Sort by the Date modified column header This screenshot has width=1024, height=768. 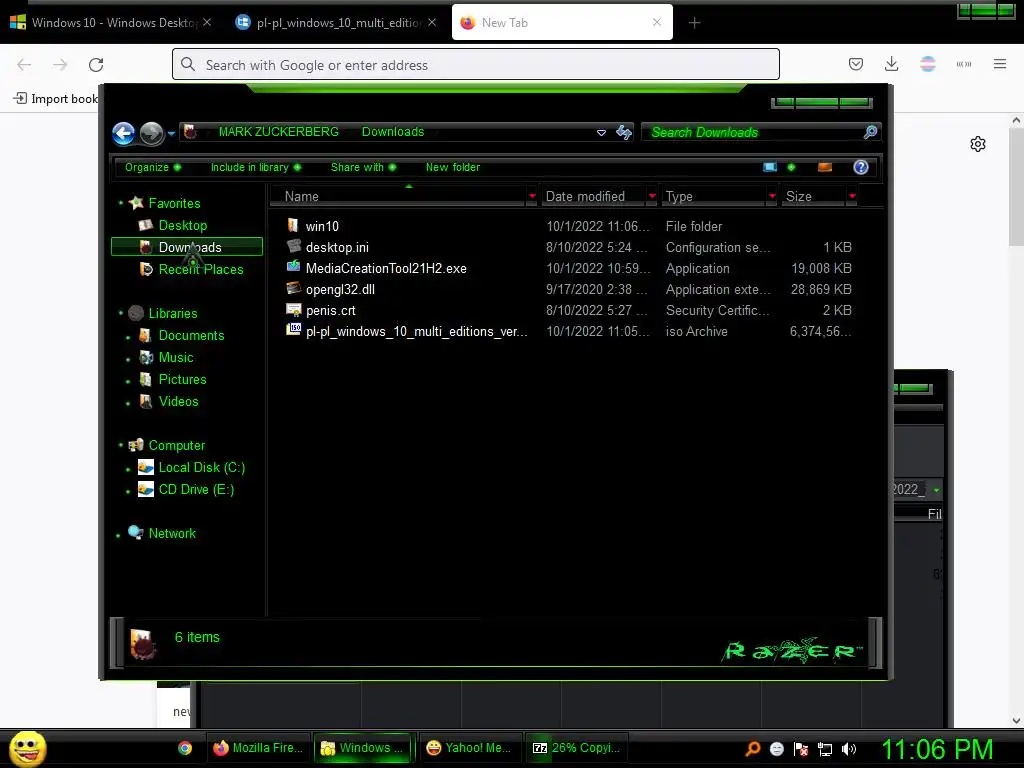coord(594,196)
